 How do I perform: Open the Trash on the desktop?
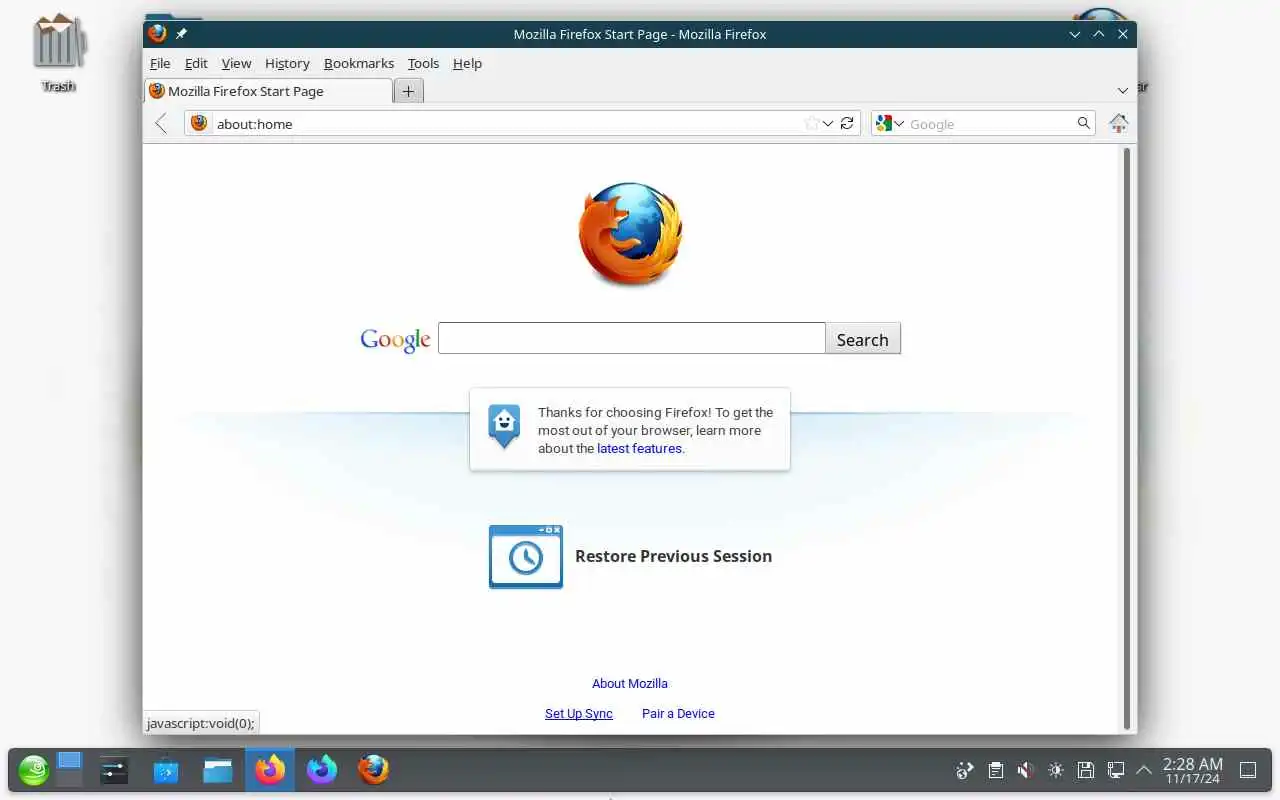tap(59, 52)
